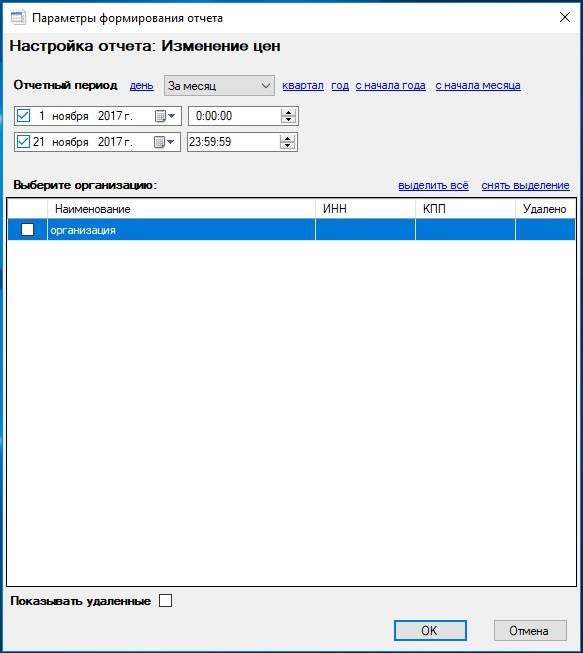
Task: Click the report window icon in title bar
Action: pos(18,18)
